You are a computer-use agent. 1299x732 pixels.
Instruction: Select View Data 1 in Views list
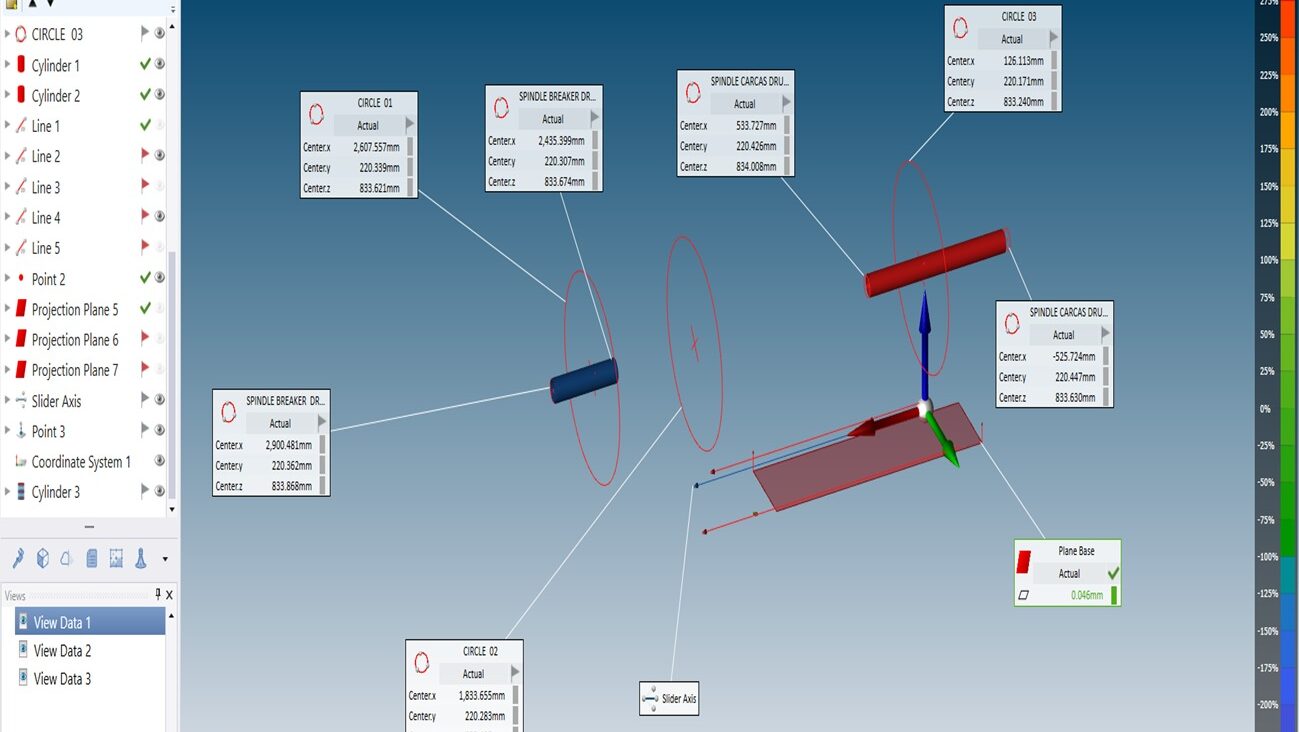tap(90, 622)
